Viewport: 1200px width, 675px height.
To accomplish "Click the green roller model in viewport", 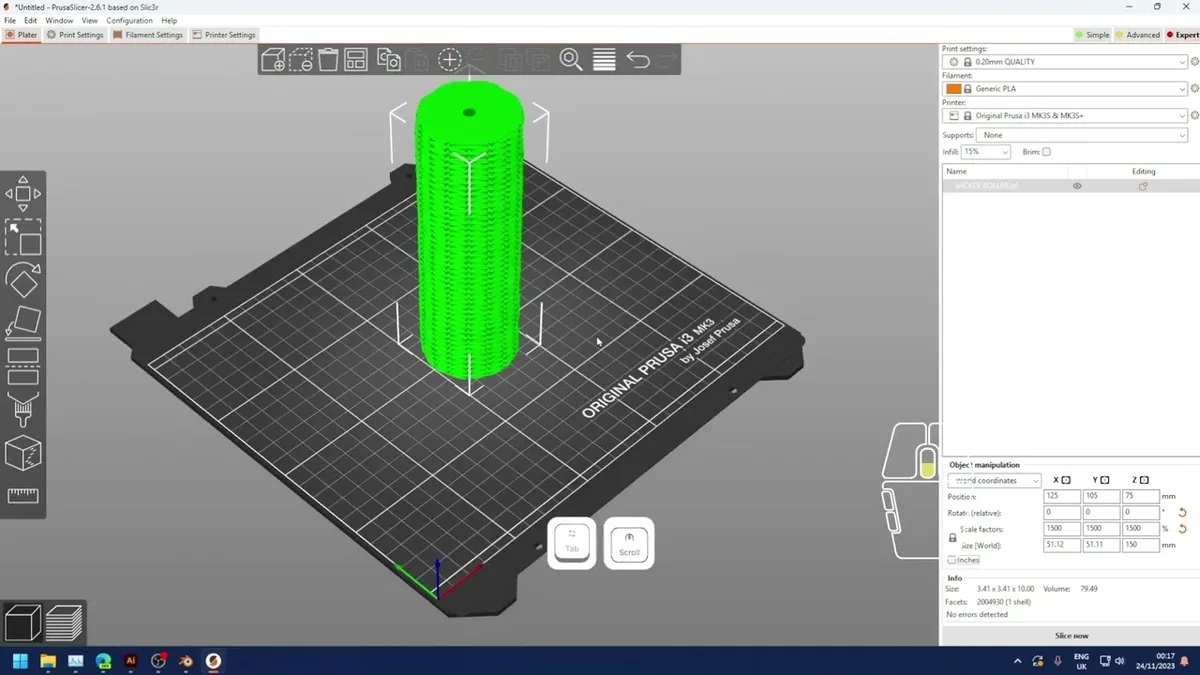I will coord(469,230).
